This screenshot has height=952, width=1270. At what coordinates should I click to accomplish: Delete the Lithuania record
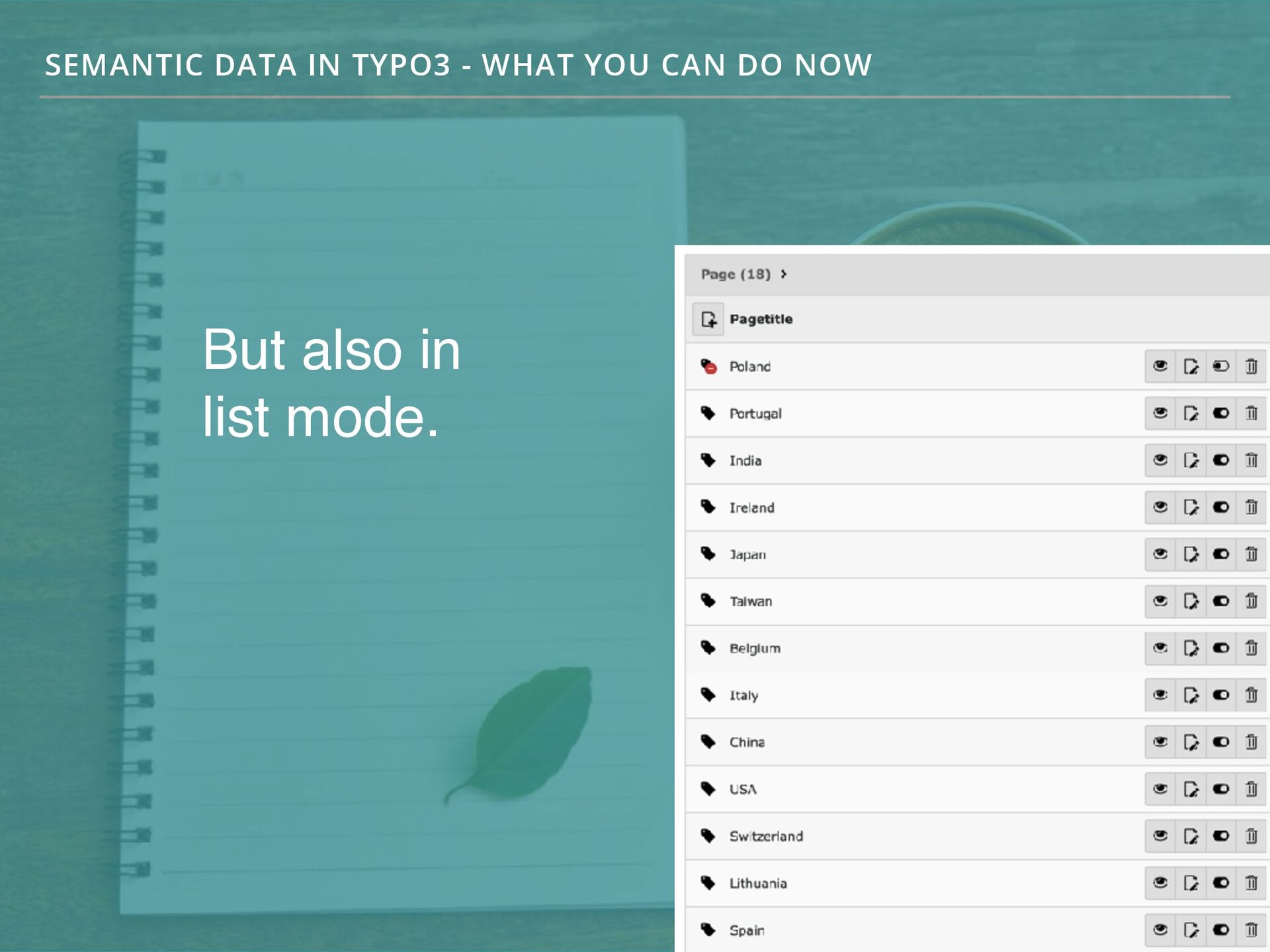[1251, 883]
